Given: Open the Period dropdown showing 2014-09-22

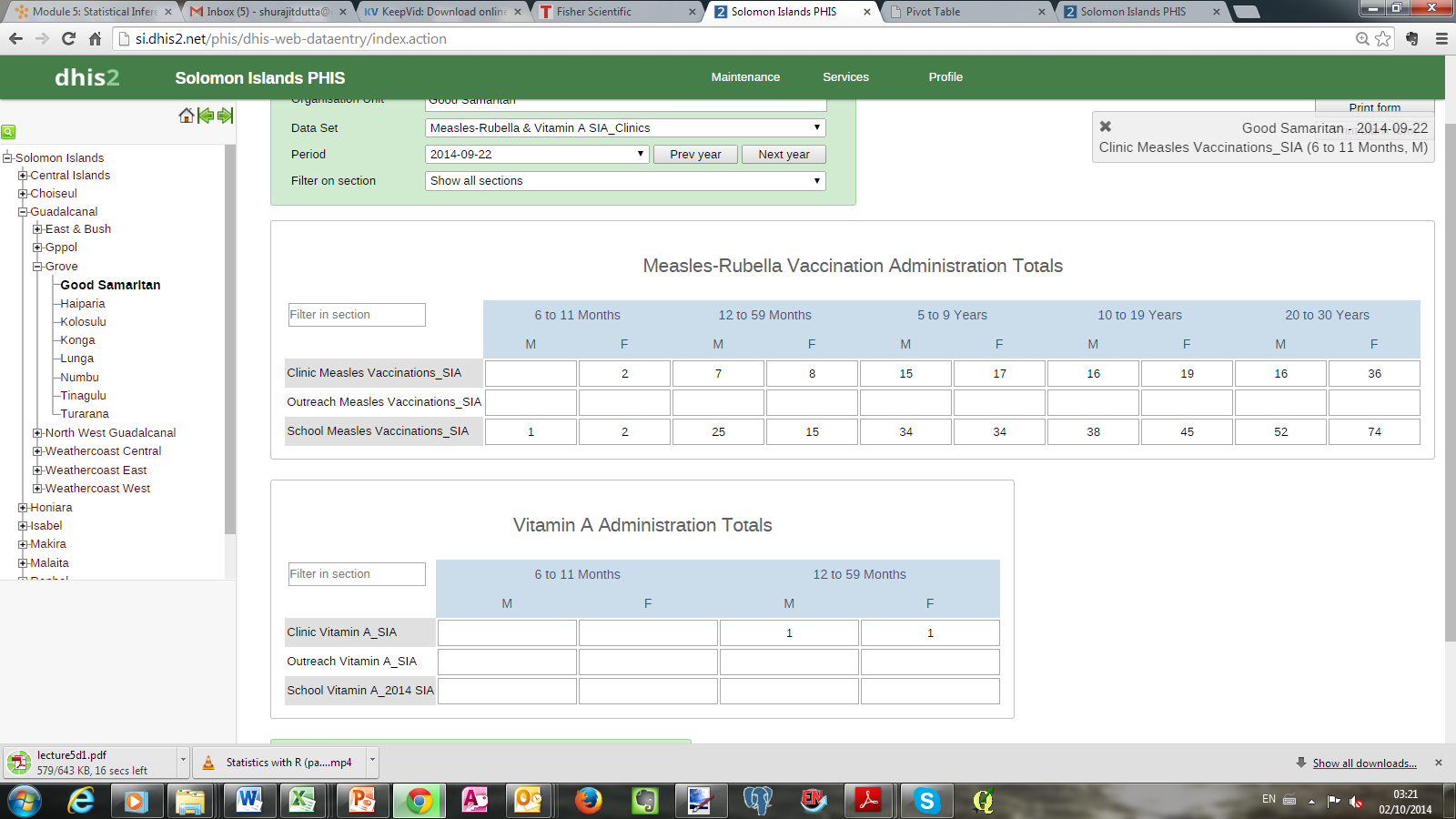Looking at the screenshot, I should pyautogui.click(x=537, y=155).
